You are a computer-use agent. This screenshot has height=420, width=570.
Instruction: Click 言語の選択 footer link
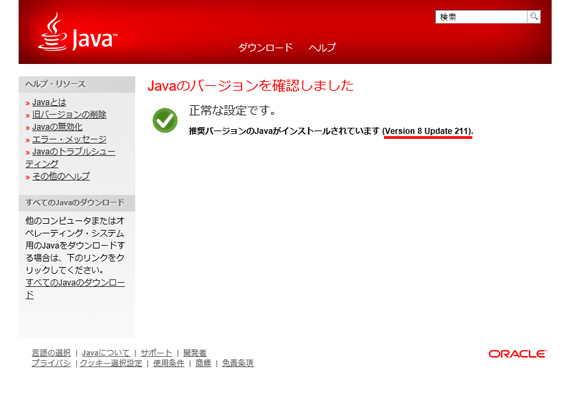51,353
